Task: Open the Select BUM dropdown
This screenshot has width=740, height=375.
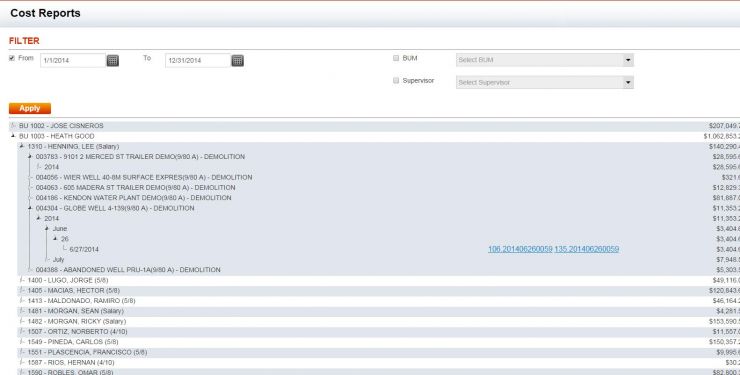Action: [x=545, y=60]
